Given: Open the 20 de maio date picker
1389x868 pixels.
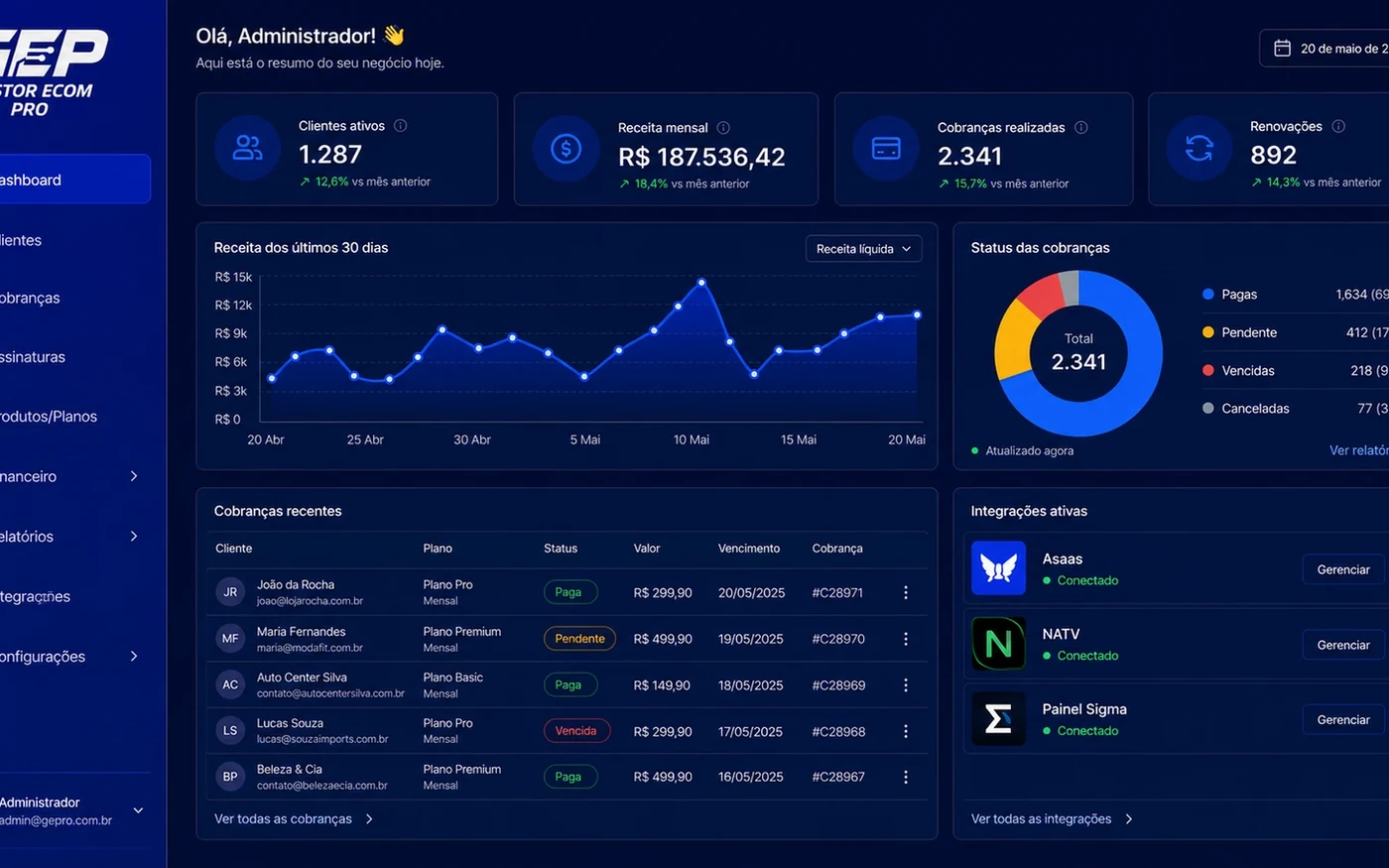Looking at the screenshot, I should coord(1325,48).
